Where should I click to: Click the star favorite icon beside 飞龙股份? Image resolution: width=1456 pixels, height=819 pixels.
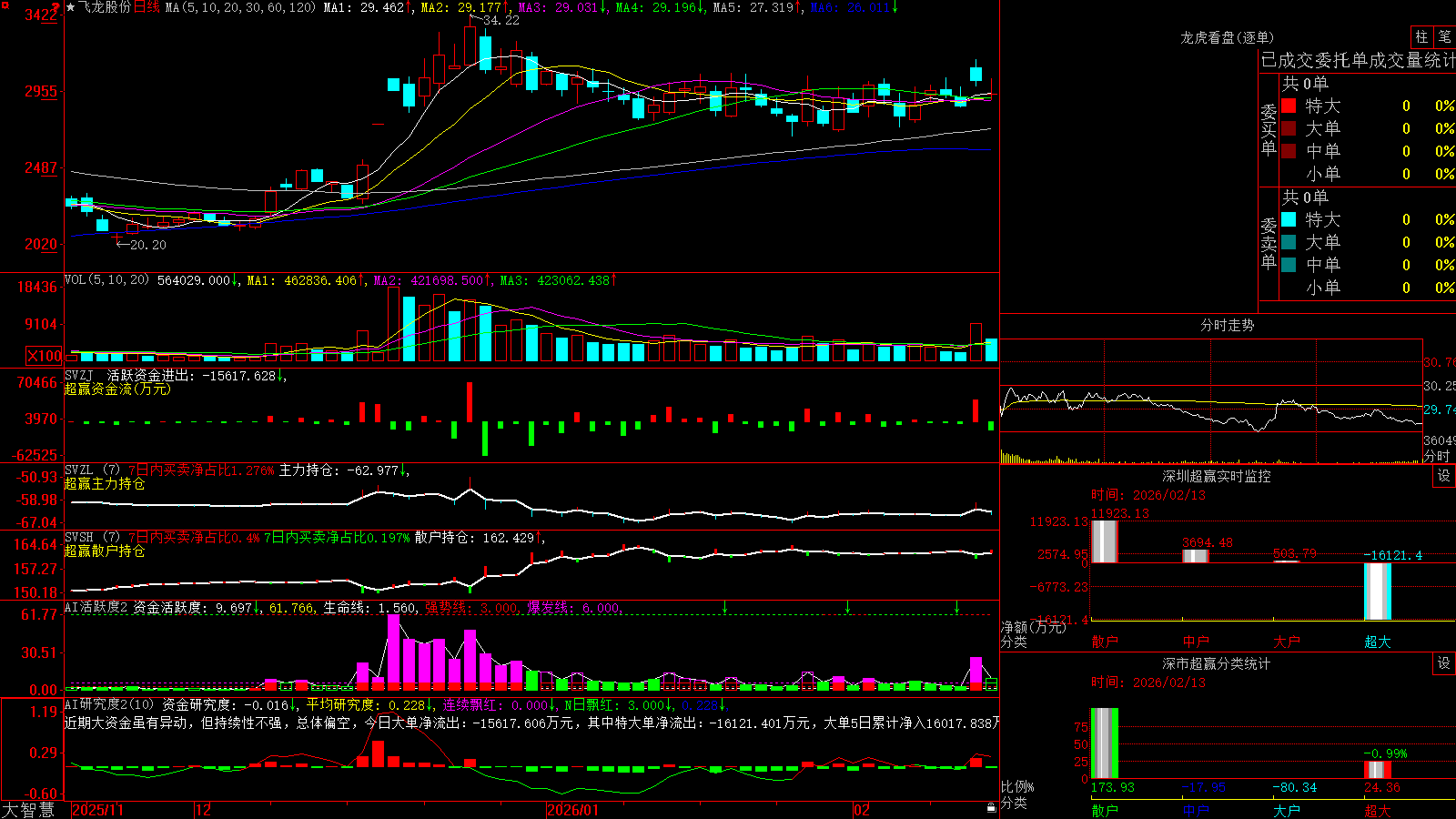(x=71, y=7)
